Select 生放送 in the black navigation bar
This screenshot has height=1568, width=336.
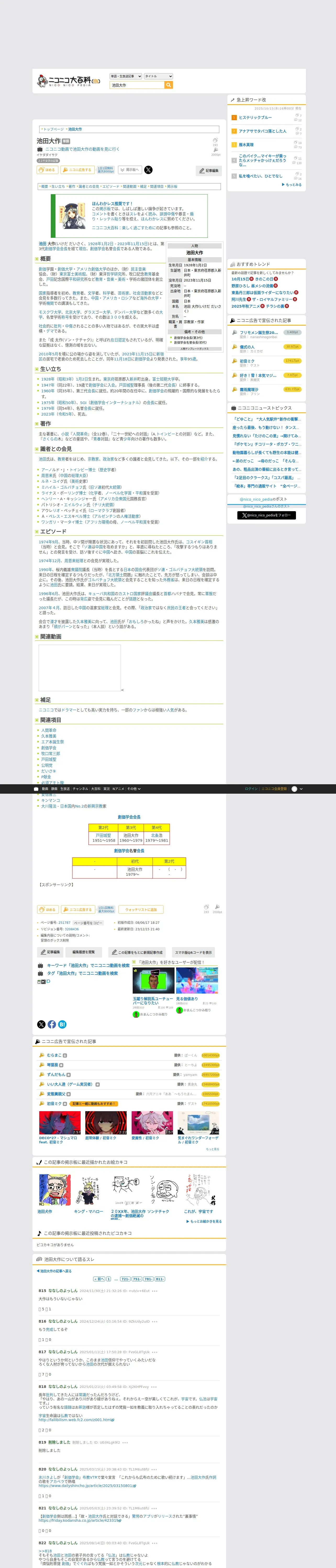[65, 789]
